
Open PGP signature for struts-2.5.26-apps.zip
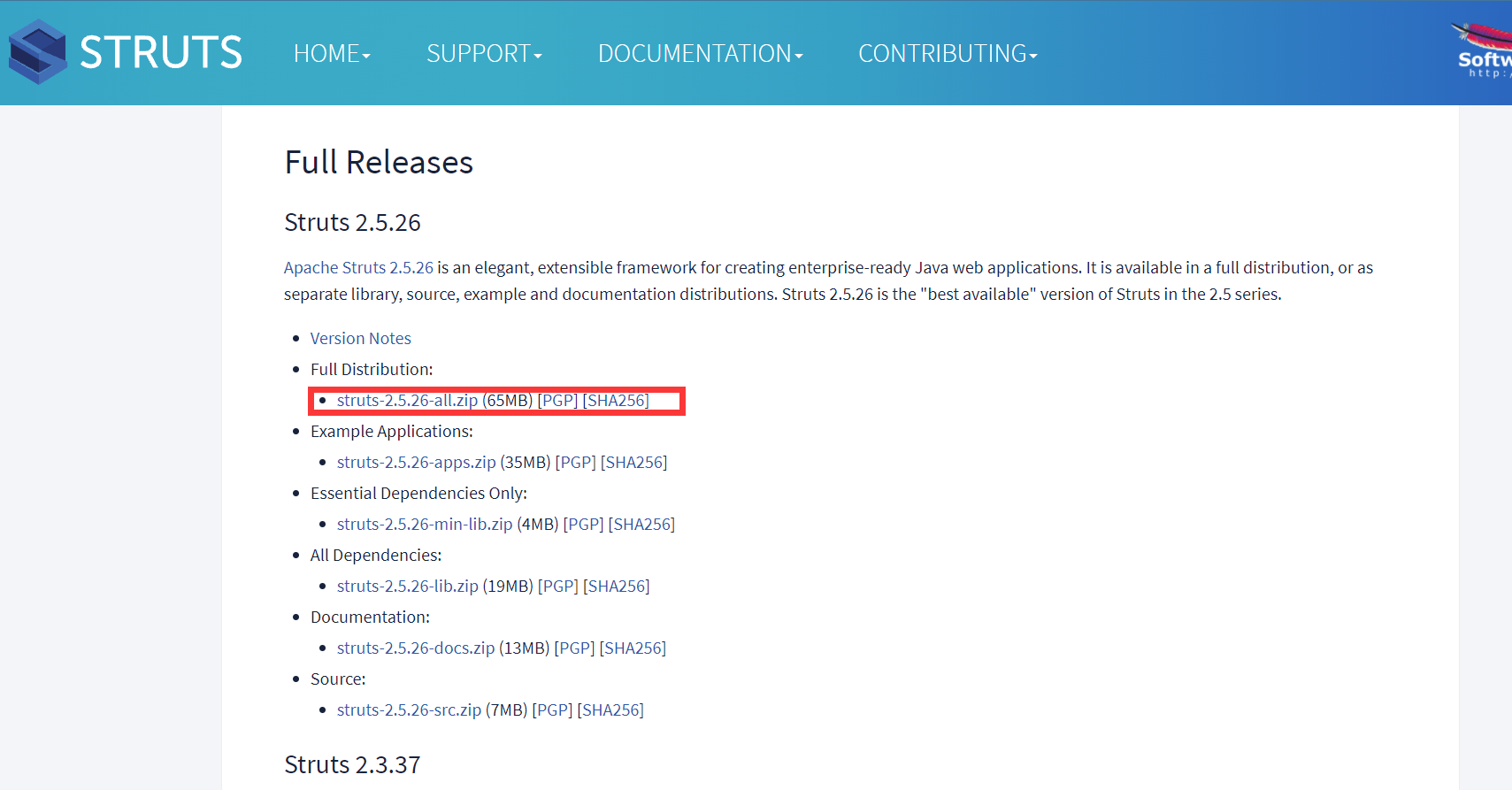[576, 462]
